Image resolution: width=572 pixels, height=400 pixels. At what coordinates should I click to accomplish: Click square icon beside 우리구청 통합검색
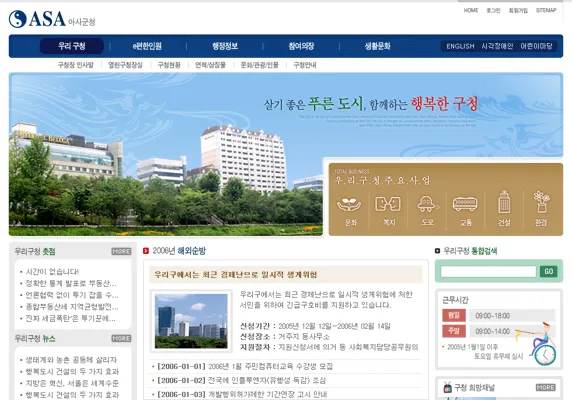437,251
